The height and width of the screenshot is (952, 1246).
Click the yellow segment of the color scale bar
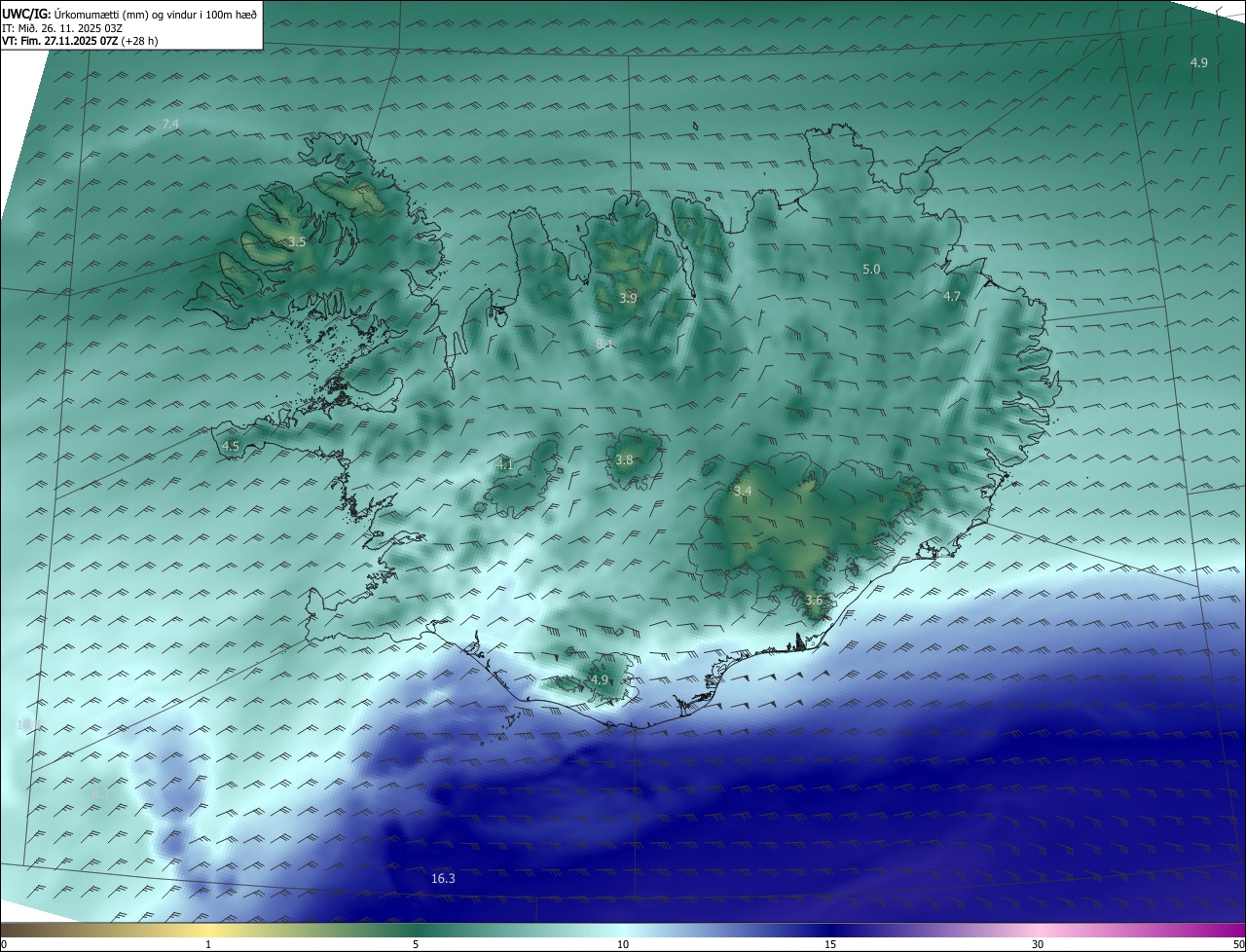pos(208,930)
